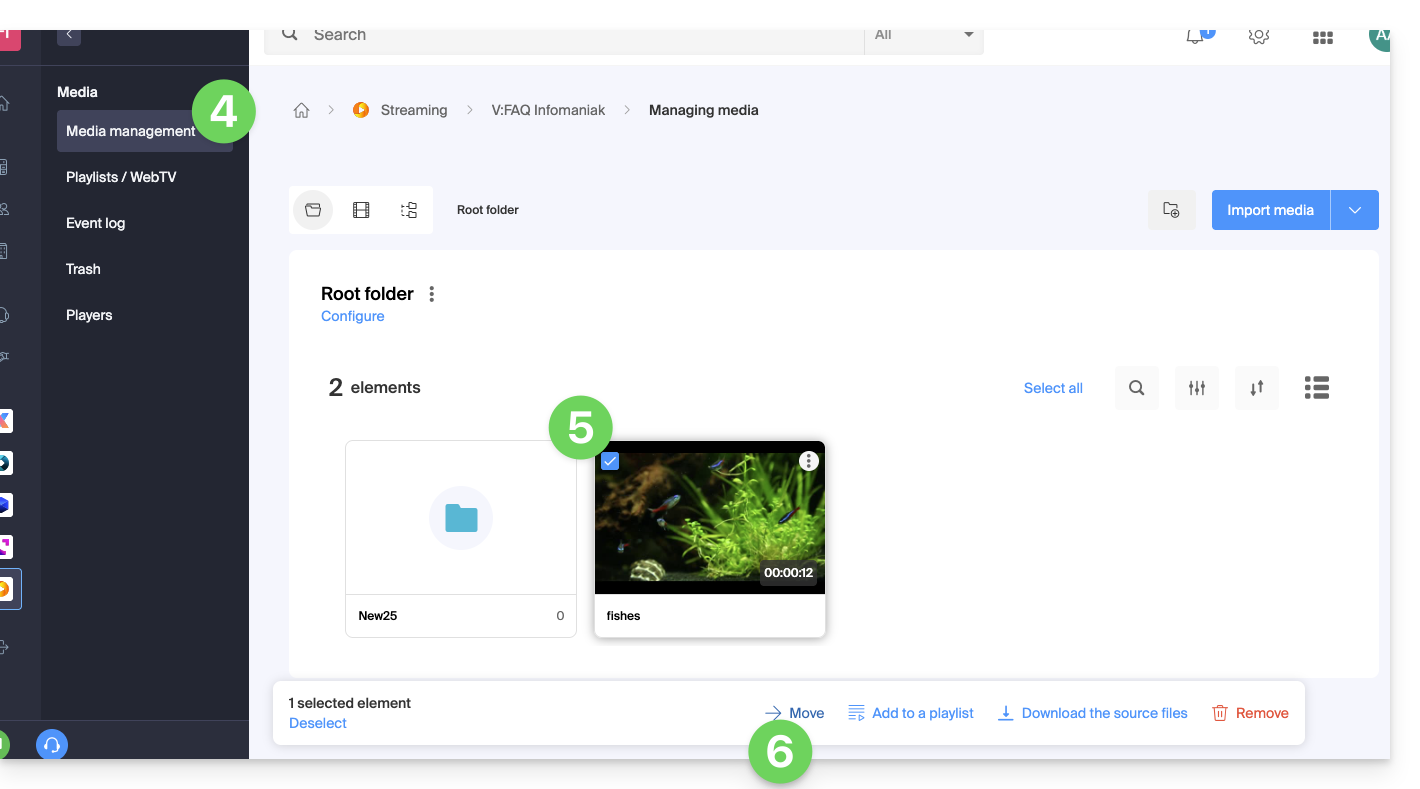Viewport: 1420px width, 789px height.
Task: Uncheck the fishes video checkbox
Action: click(610, 461)
